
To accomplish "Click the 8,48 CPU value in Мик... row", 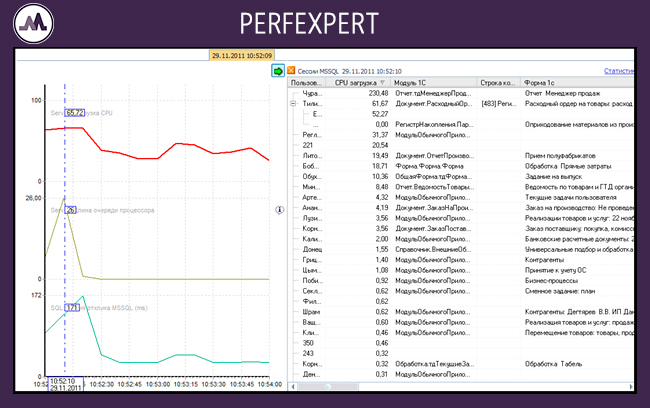I will click(x=382, y=187).
